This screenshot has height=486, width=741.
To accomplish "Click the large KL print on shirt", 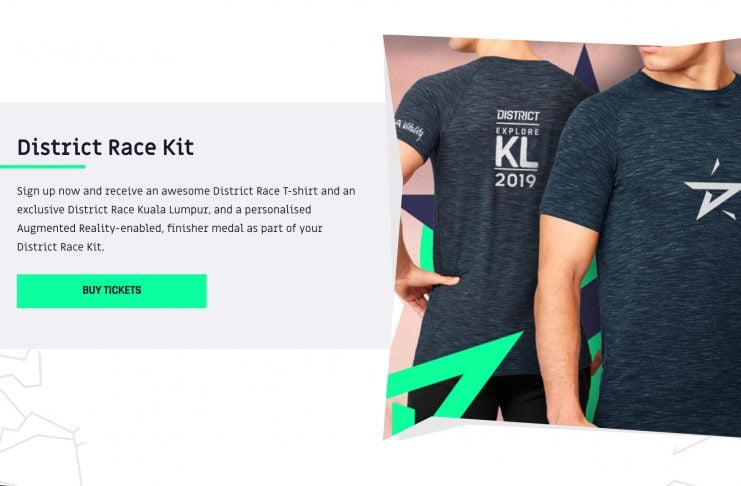I will [x=516, y=153].
